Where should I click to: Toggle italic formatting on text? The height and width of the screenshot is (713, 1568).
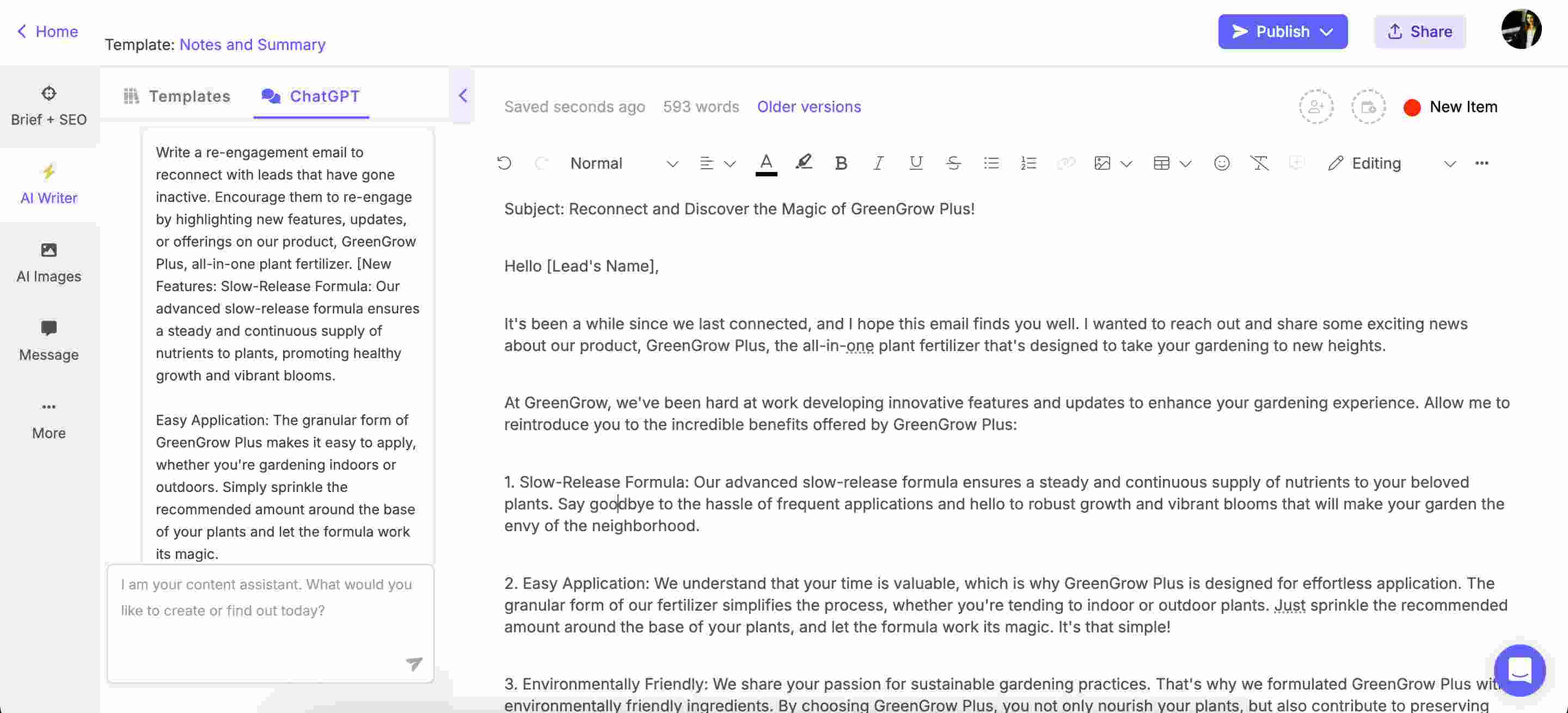tap(877, 163)
